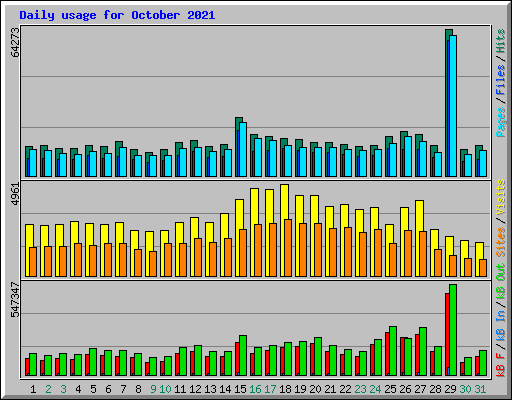Click day label 2 on the axis

pyautogui.click(x=48, y=389)
